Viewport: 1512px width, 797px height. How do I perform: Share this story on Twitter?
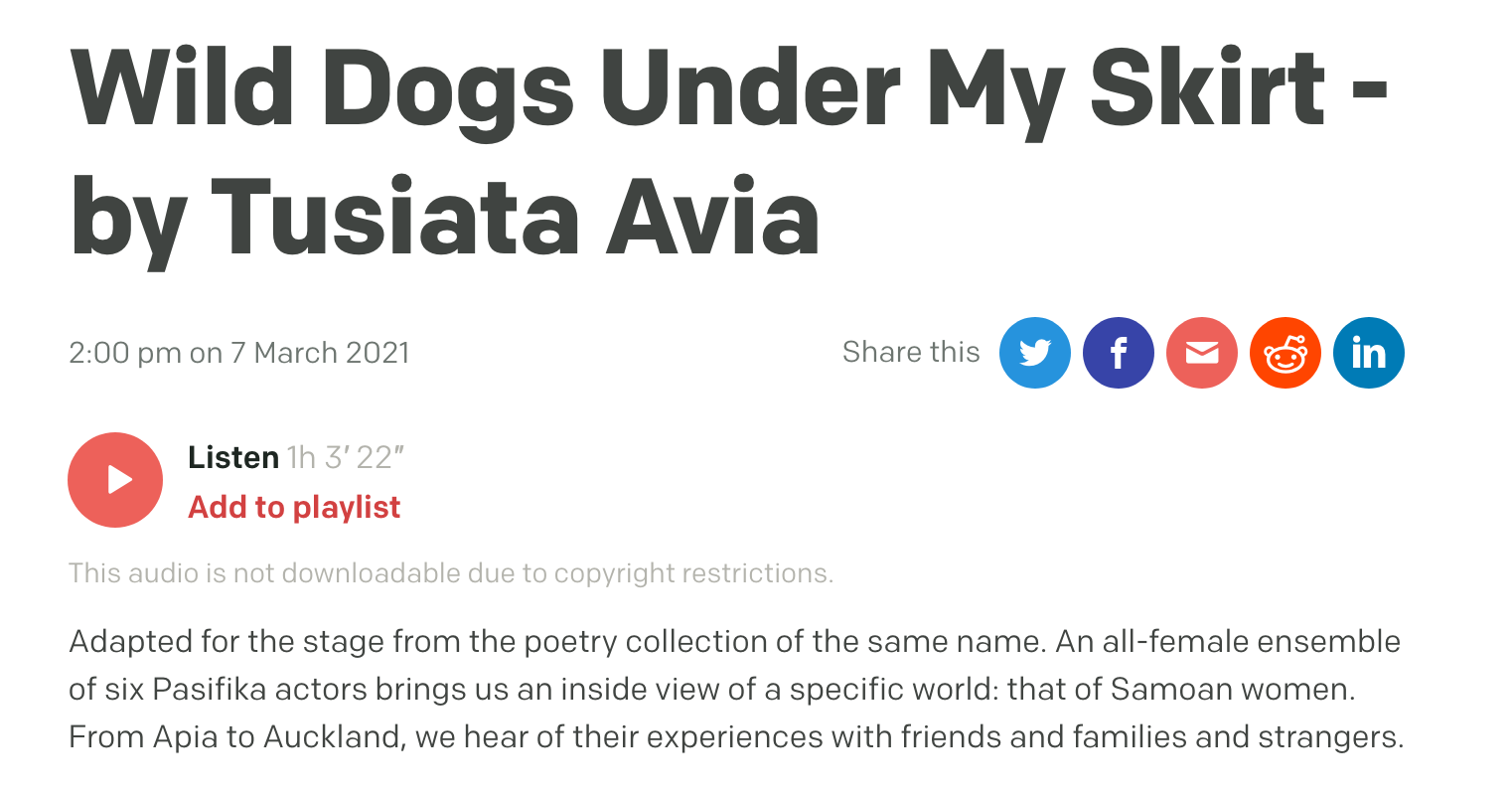[x=1034, y=353]
